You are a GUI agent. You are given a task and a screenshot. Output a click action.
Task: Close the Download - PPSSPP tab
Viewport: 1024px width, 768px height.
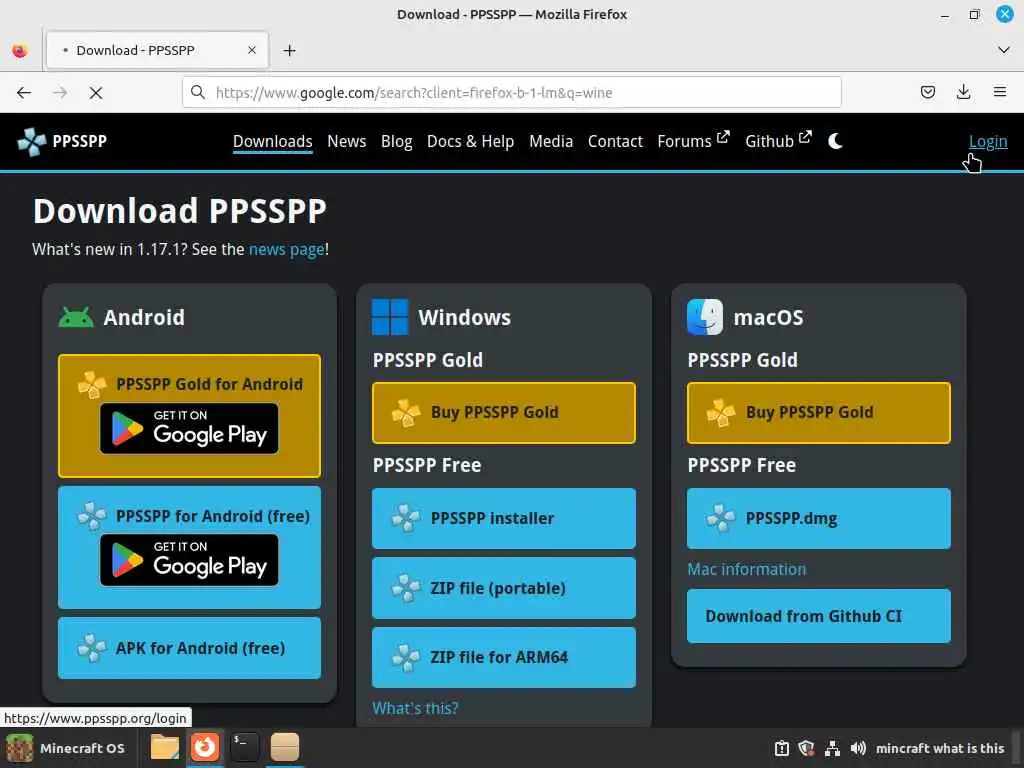pos(251,50)
